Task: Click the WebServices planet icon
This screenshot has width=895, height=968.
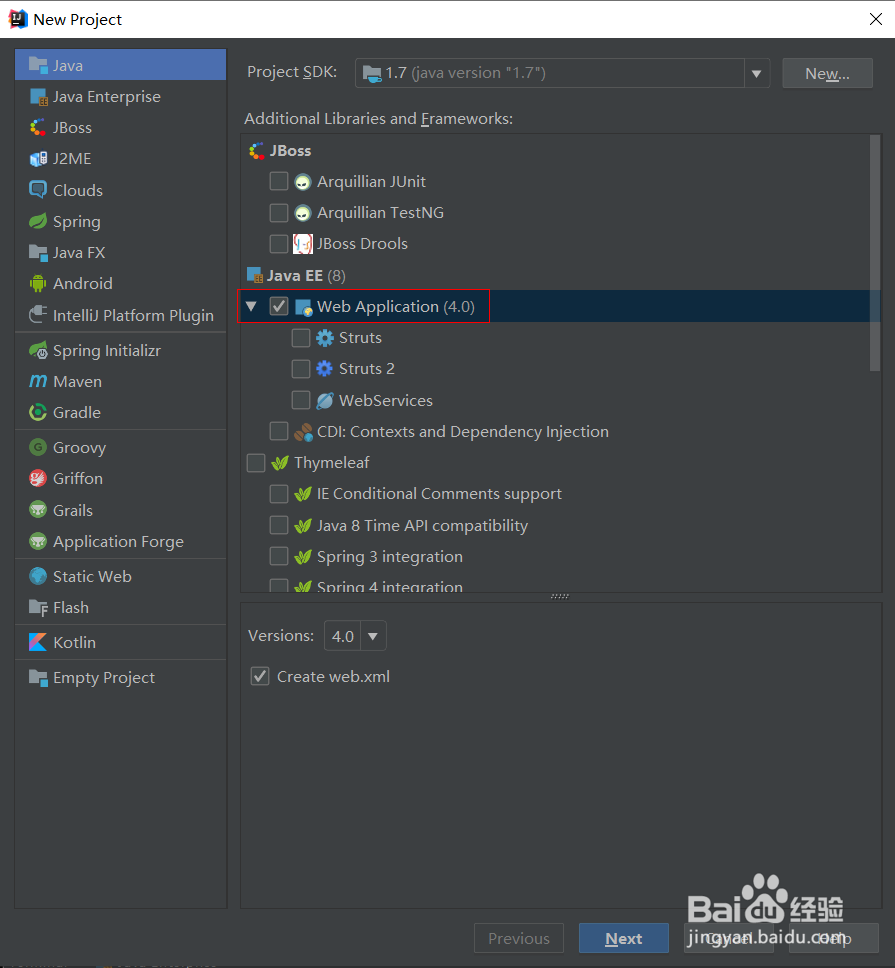Action: (x=325, y=401)
